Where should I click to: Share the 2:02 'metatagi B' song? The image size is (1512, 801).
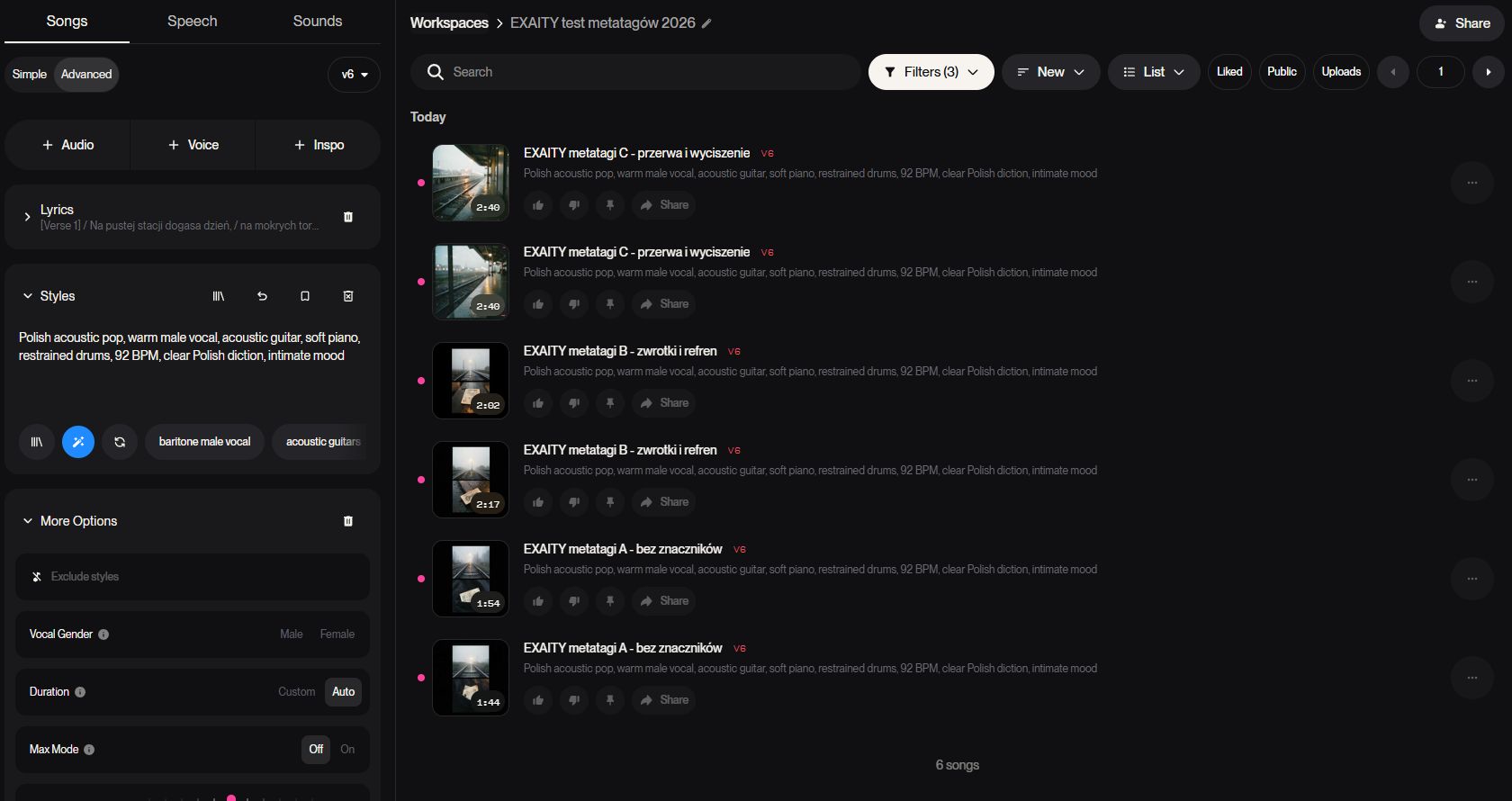664,403
